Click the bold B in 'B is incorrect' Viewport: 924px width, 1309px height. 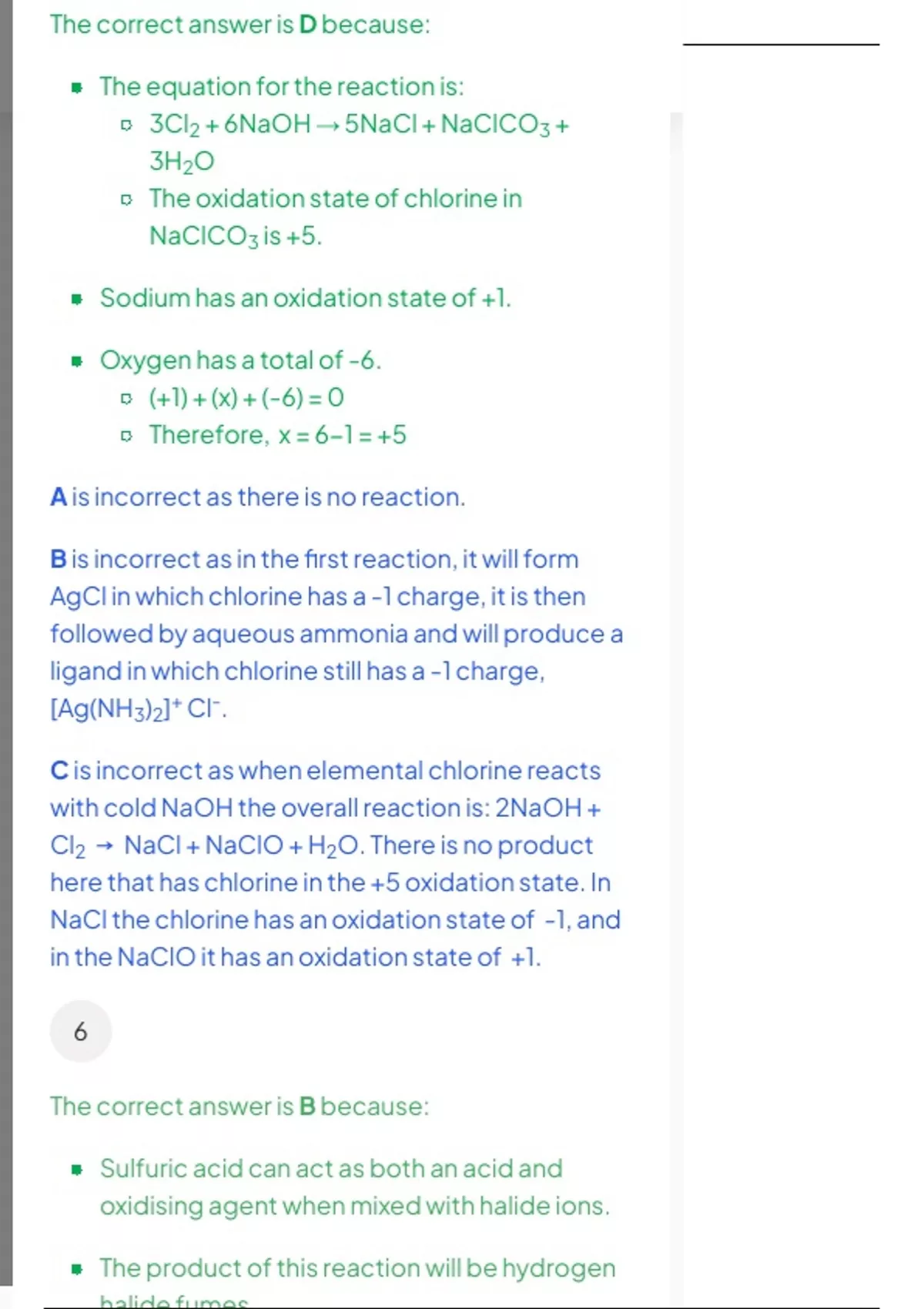[x=59, y=560]
